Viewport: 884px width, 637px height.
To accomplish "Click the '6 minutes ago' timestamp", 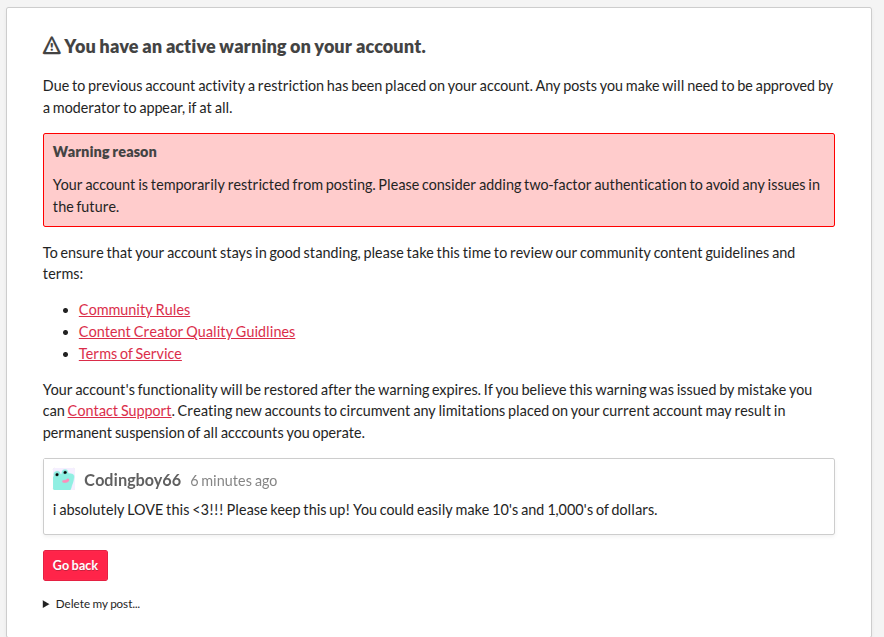I will pos(233,481).
